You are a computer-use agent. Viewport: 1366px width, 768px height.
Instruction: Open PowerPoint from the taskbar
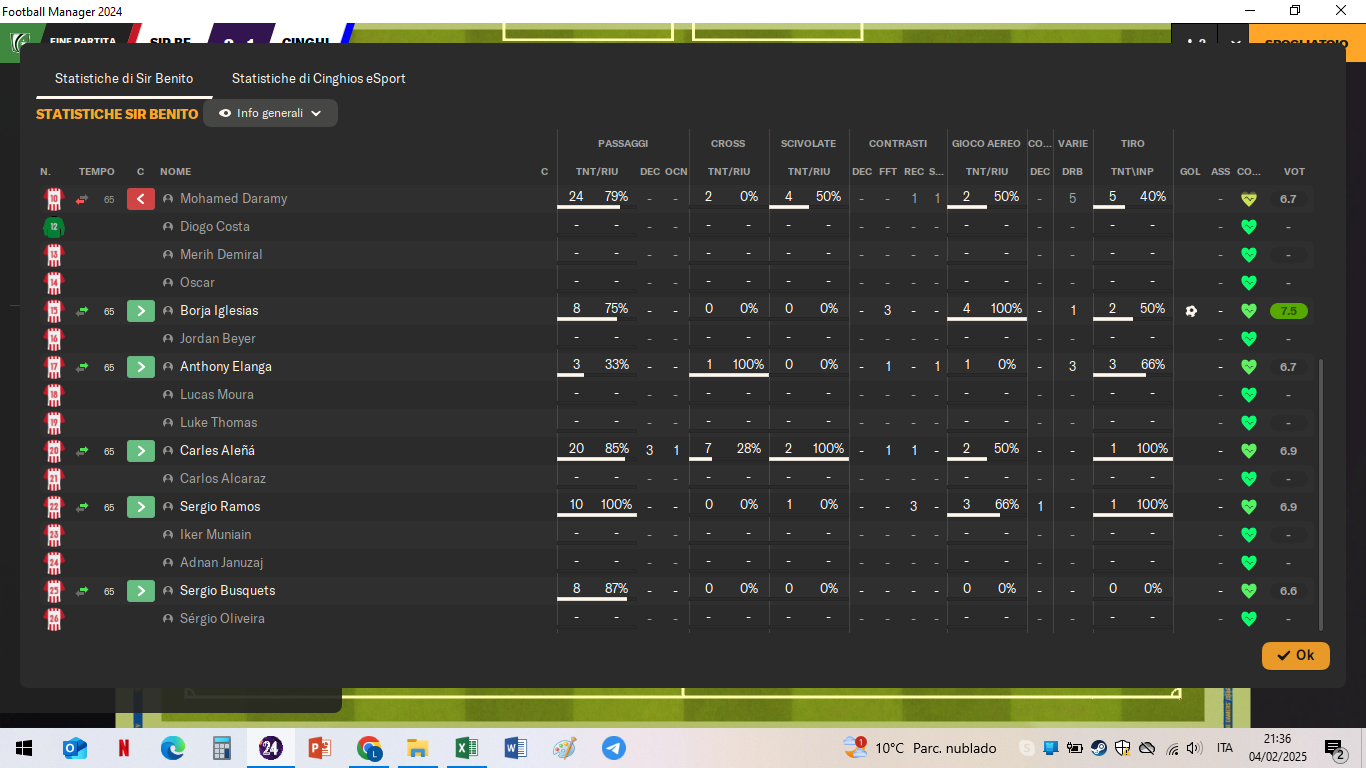tap(319, 748)
